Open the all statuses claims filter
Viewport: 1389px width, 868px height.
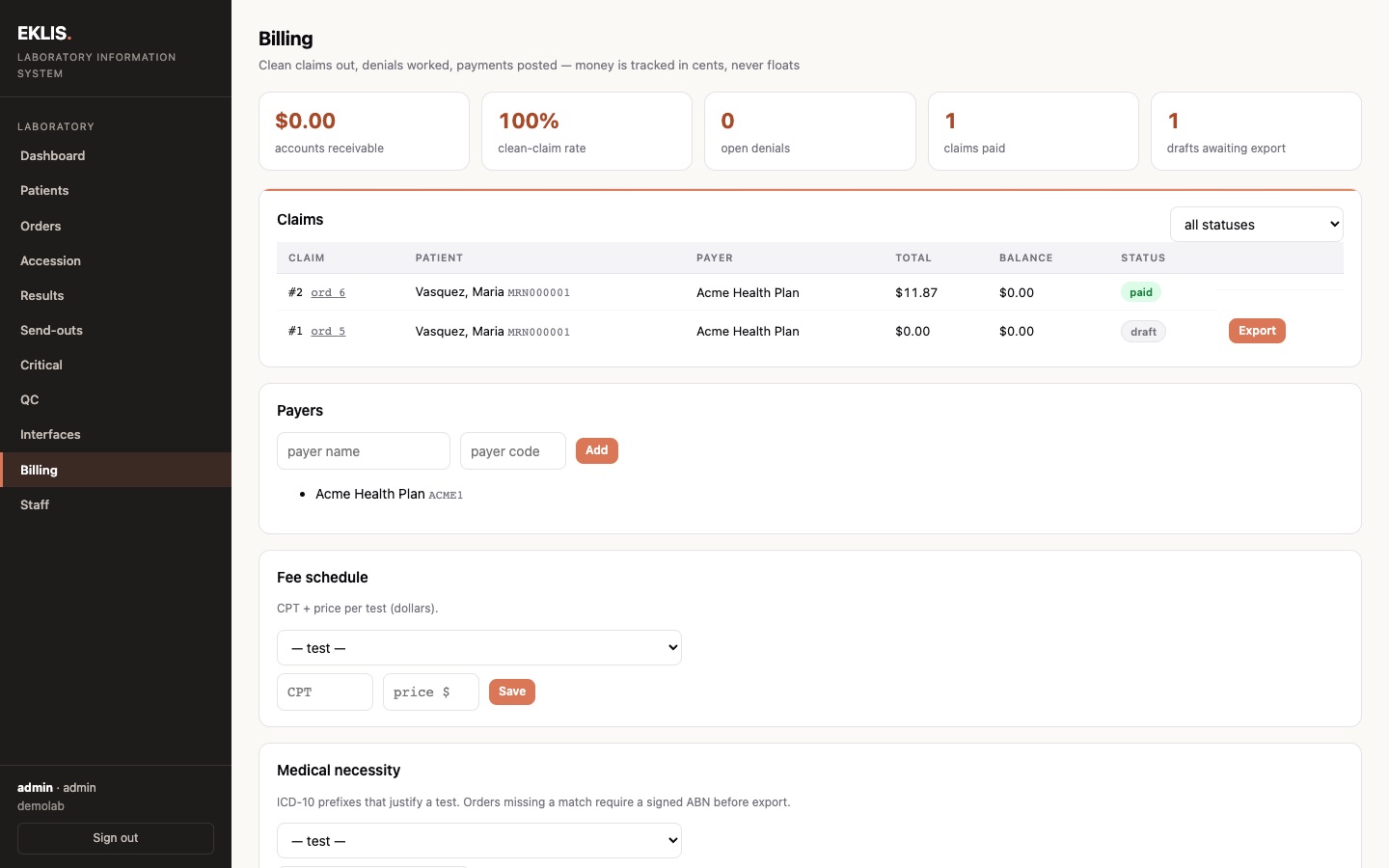1256,225
